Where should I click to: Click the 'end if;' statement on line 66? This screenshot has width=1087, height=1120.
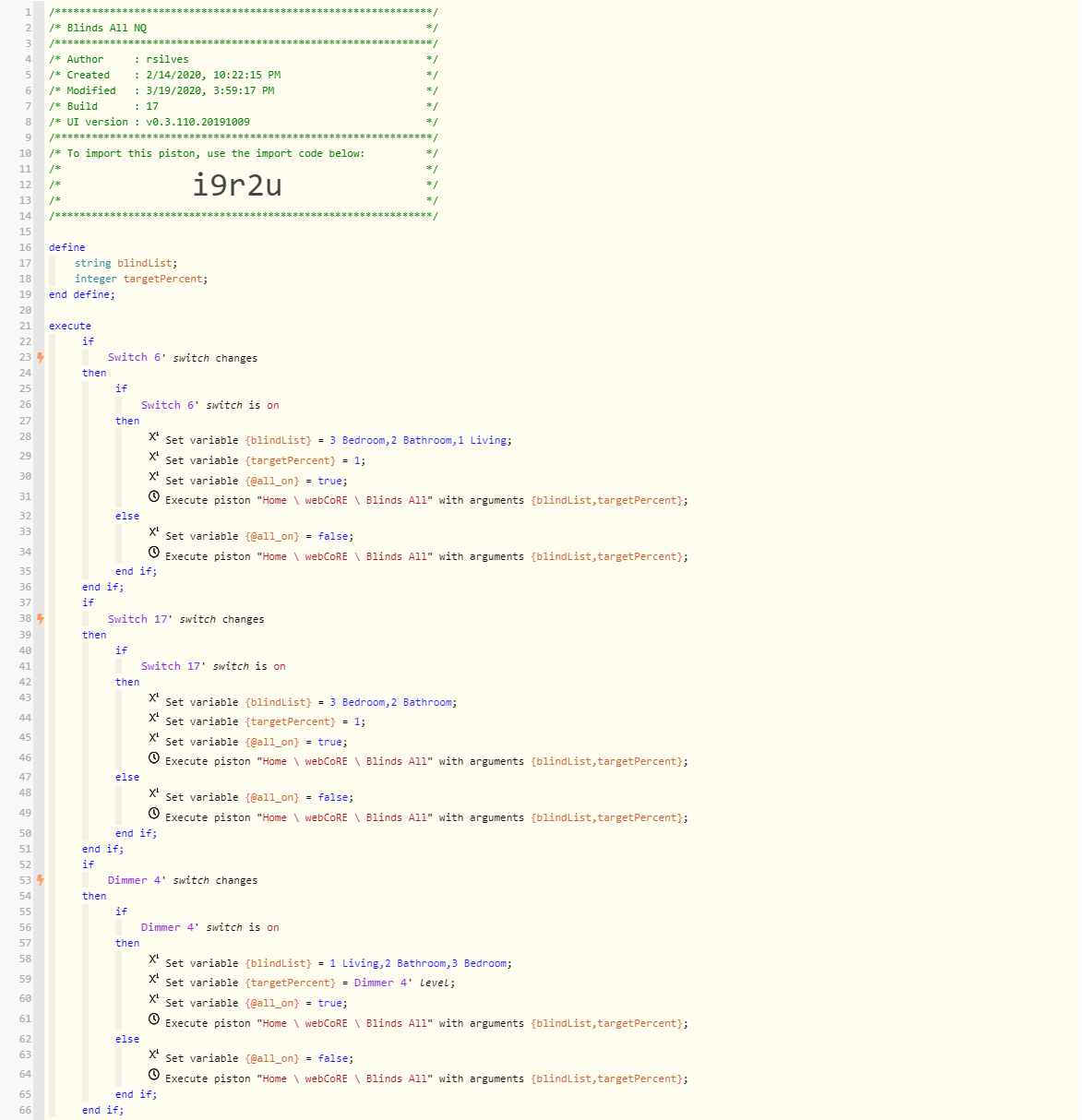pos(102,1110)
